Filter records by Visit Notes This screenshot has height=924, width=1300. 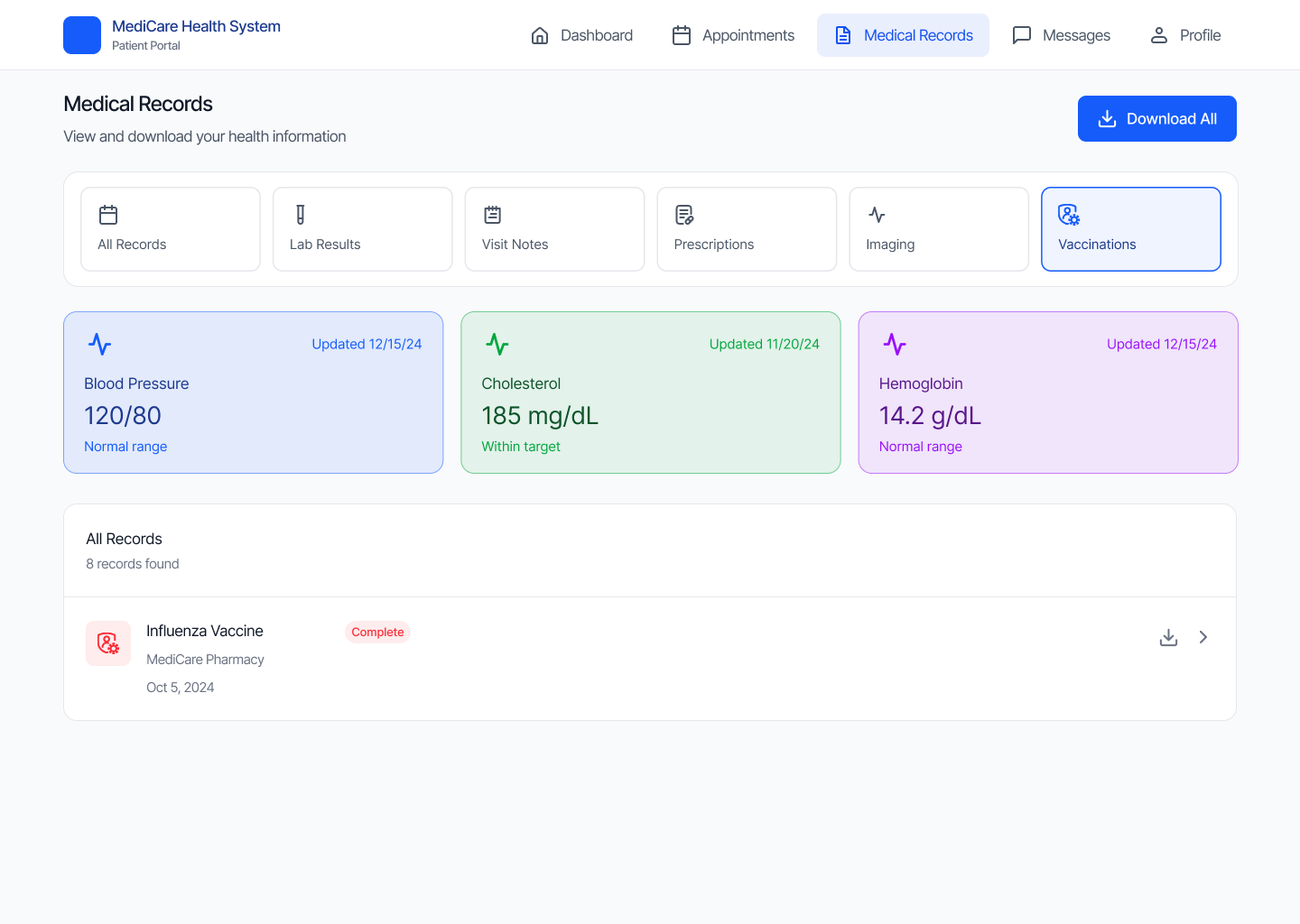(554, 229)
